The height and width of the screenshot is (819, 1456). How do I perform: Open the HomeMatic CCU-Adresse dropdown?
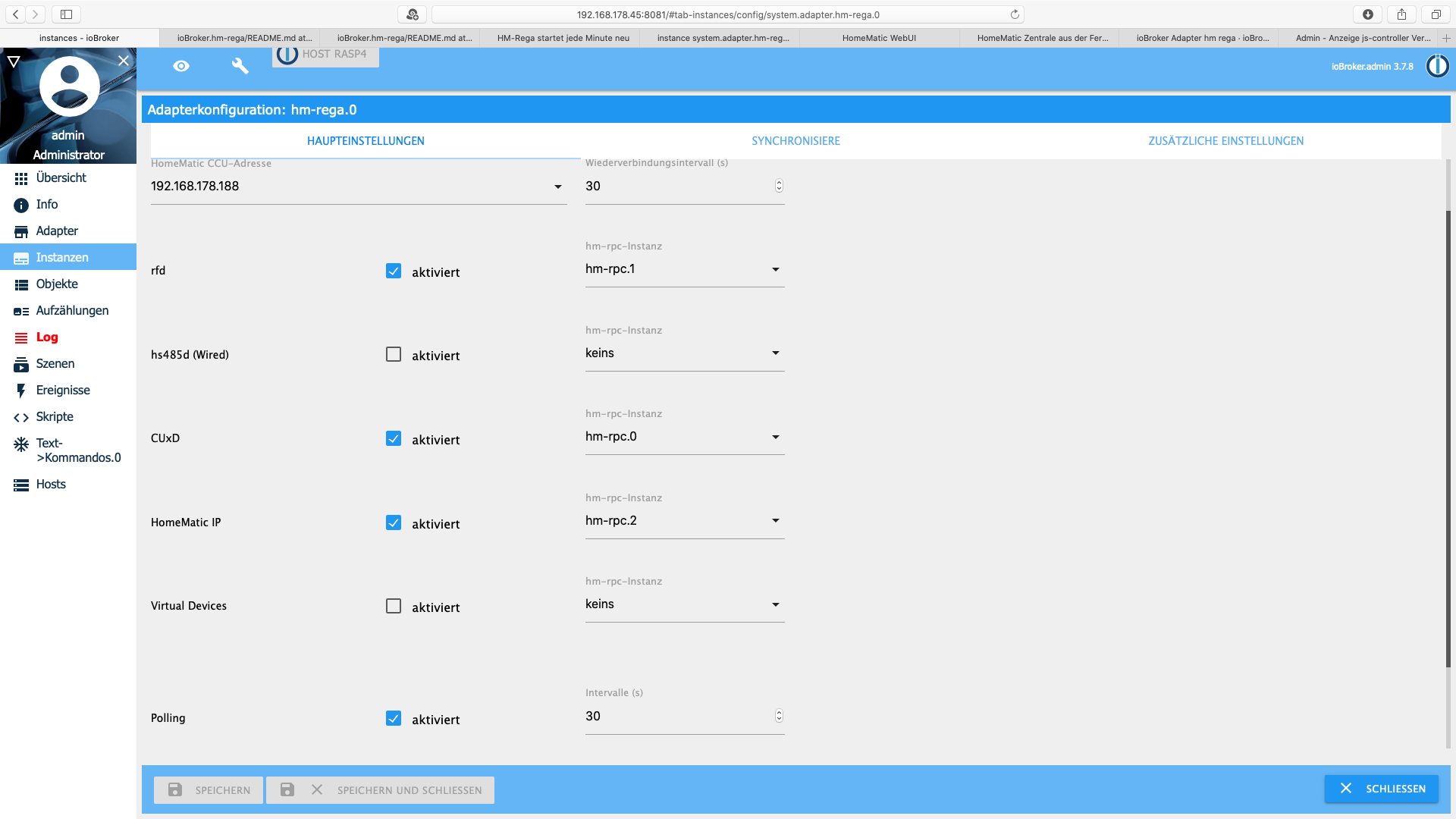pyautogui.click(x=359, y=187)
